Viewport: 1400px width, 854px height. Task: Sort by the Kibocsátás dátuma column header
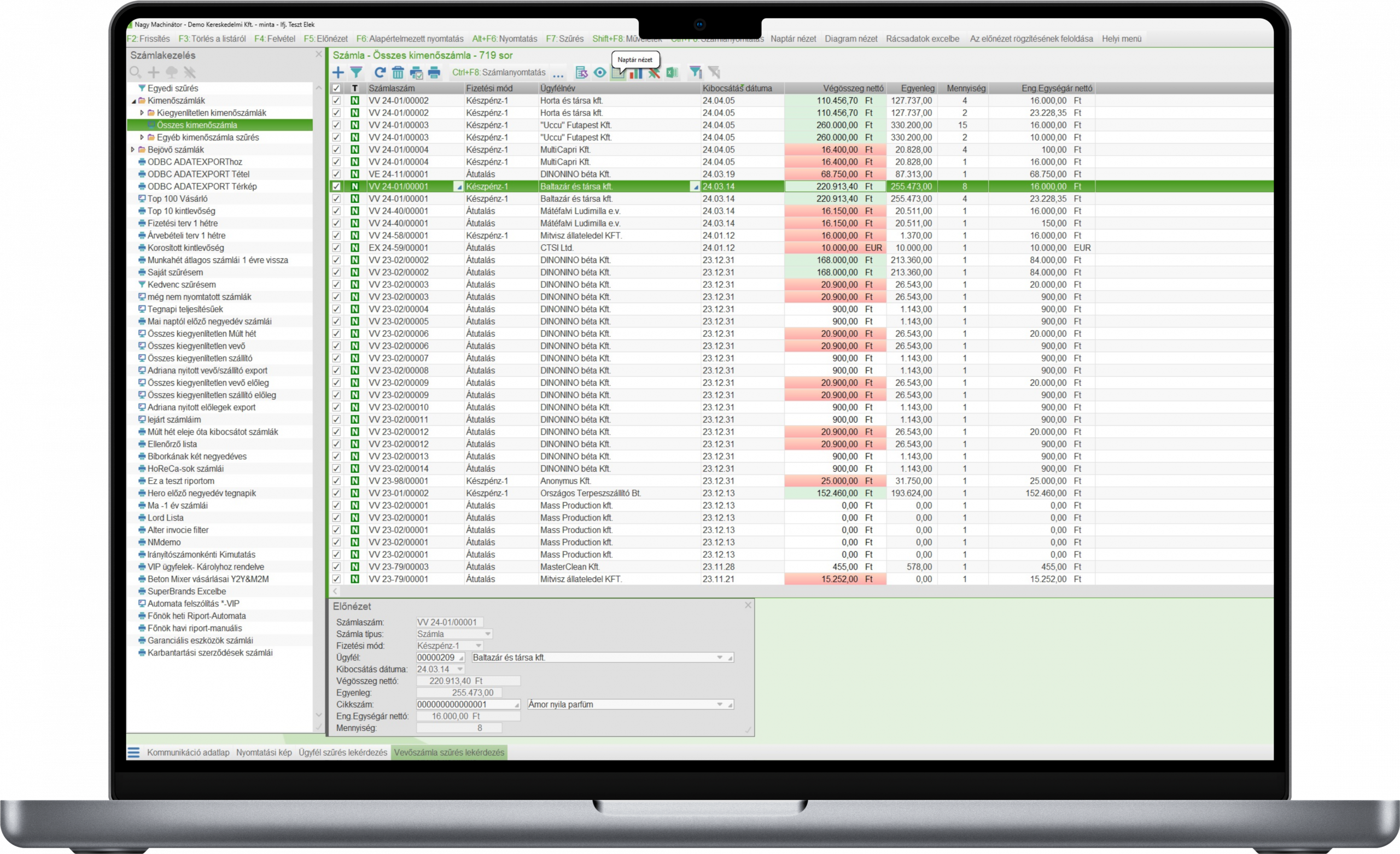click(x=737, y=88)
